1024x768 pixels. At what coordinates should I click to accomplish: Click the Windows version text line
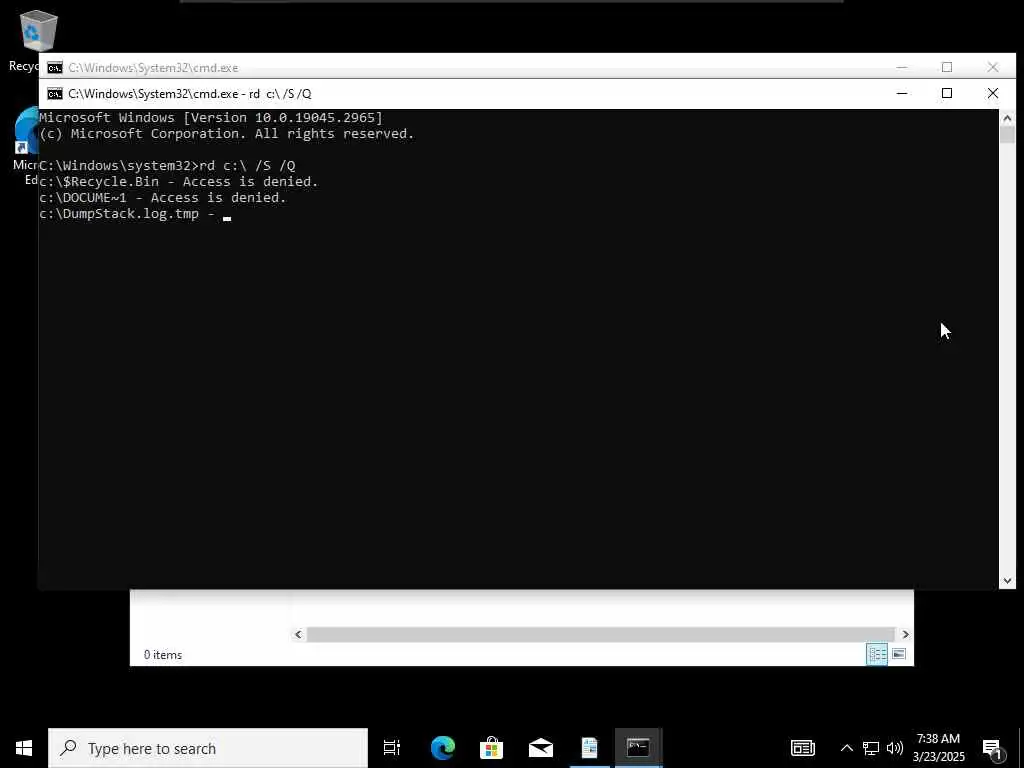click(211, 118)
